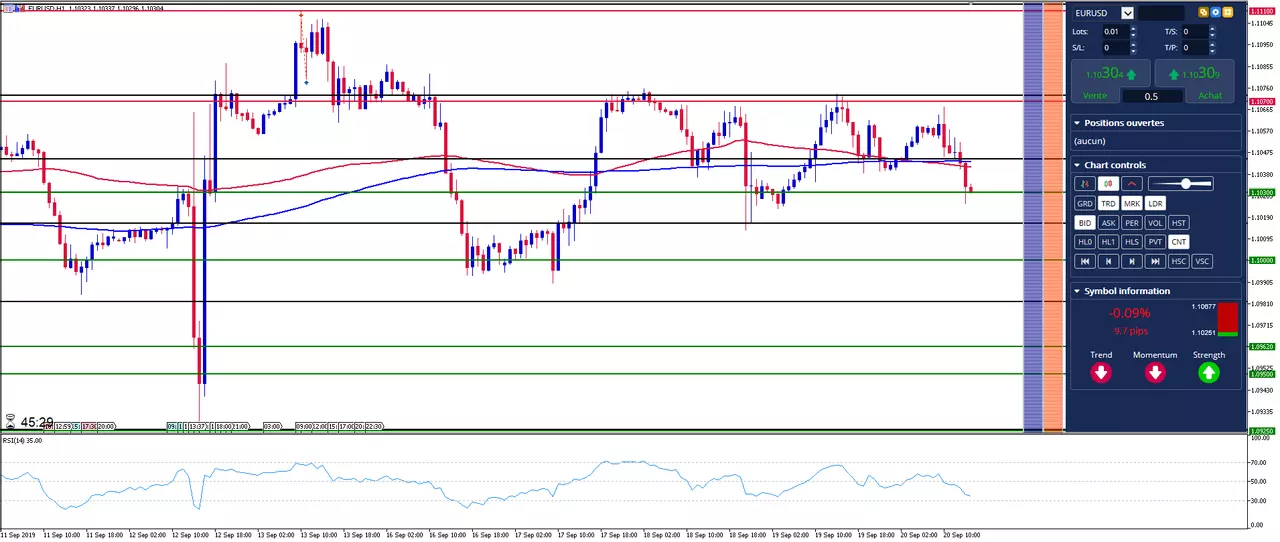Toggle the HST history button
This screenshot has width=1280, height=542.
pyautogui.click(x=1179, y=223)
